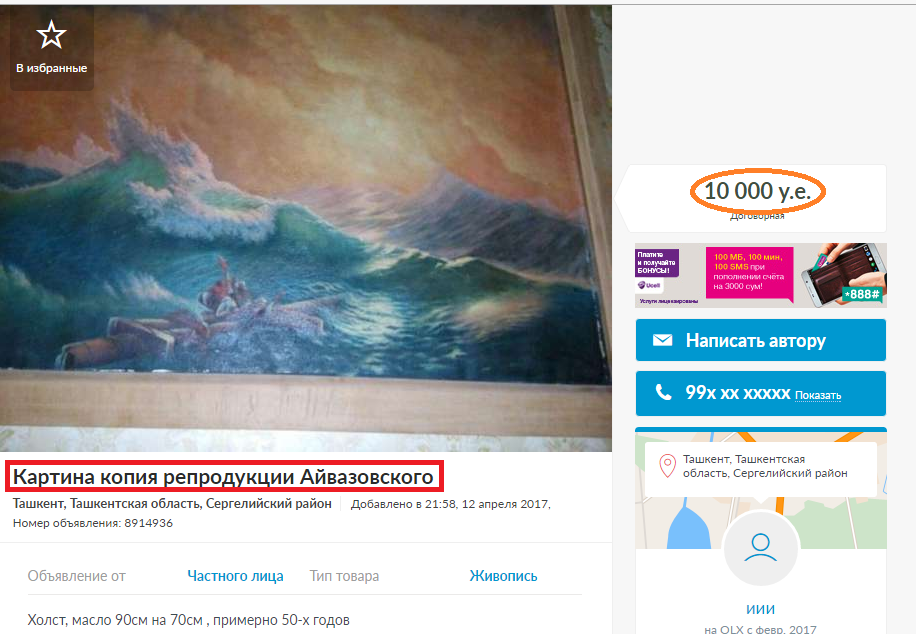The image size is (916, 634).
Task: Click the map location pin icon
Action: coord(667,466)
